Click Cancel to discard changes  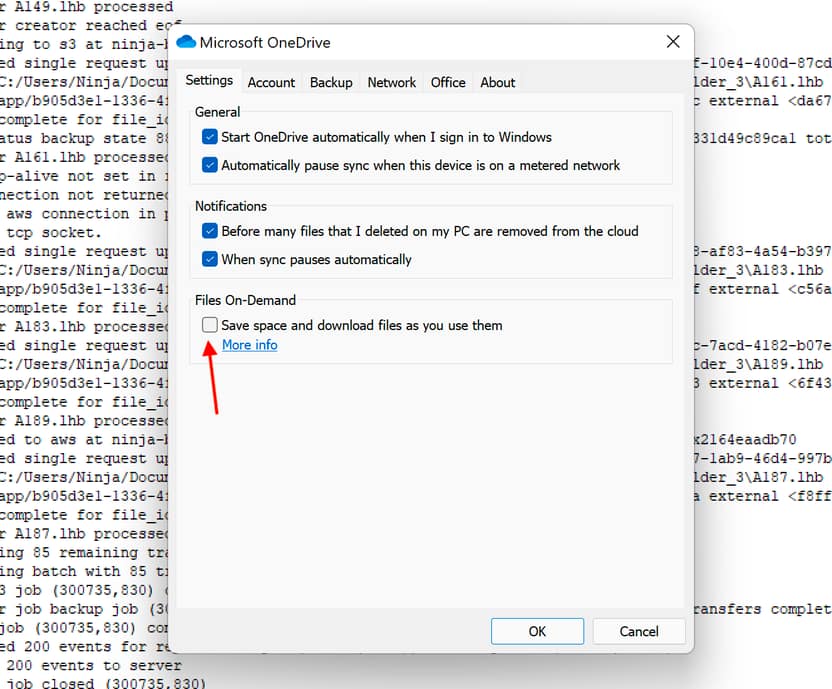click(639, 631)
